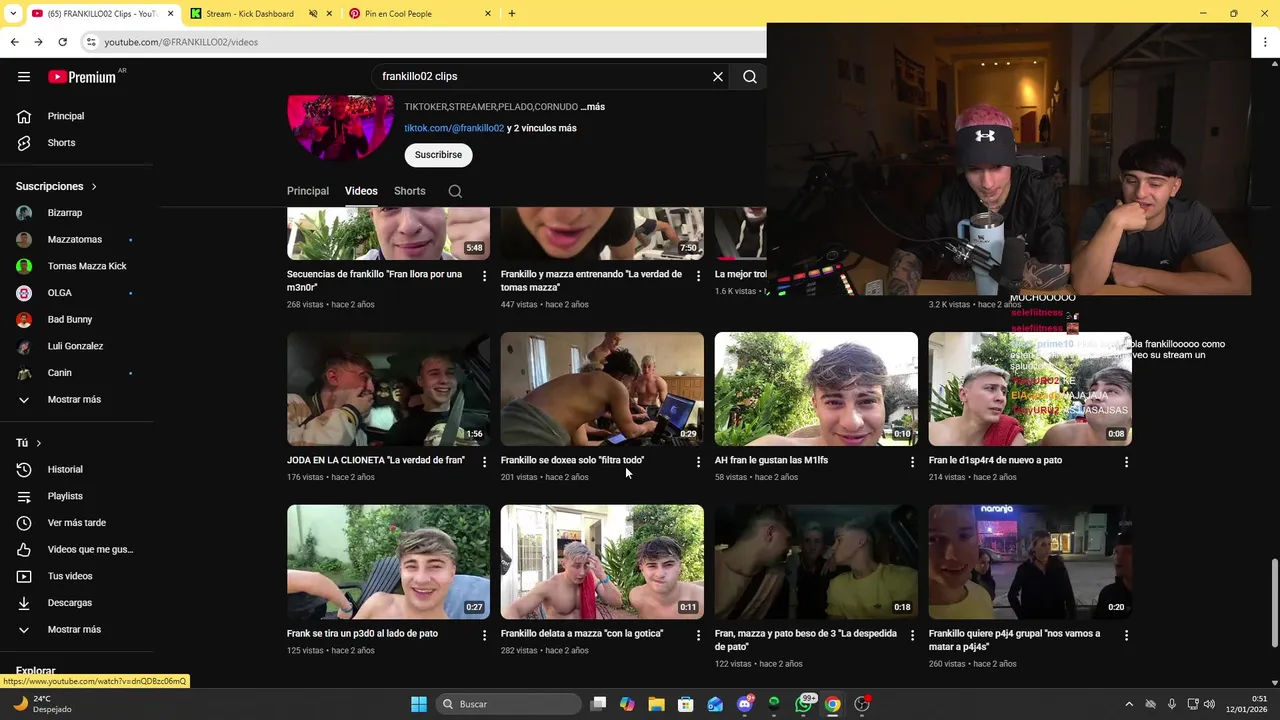The image size is (1280, 720).
Task: Open the tab search dropdown arrow
Action: (x=13, y=14)
